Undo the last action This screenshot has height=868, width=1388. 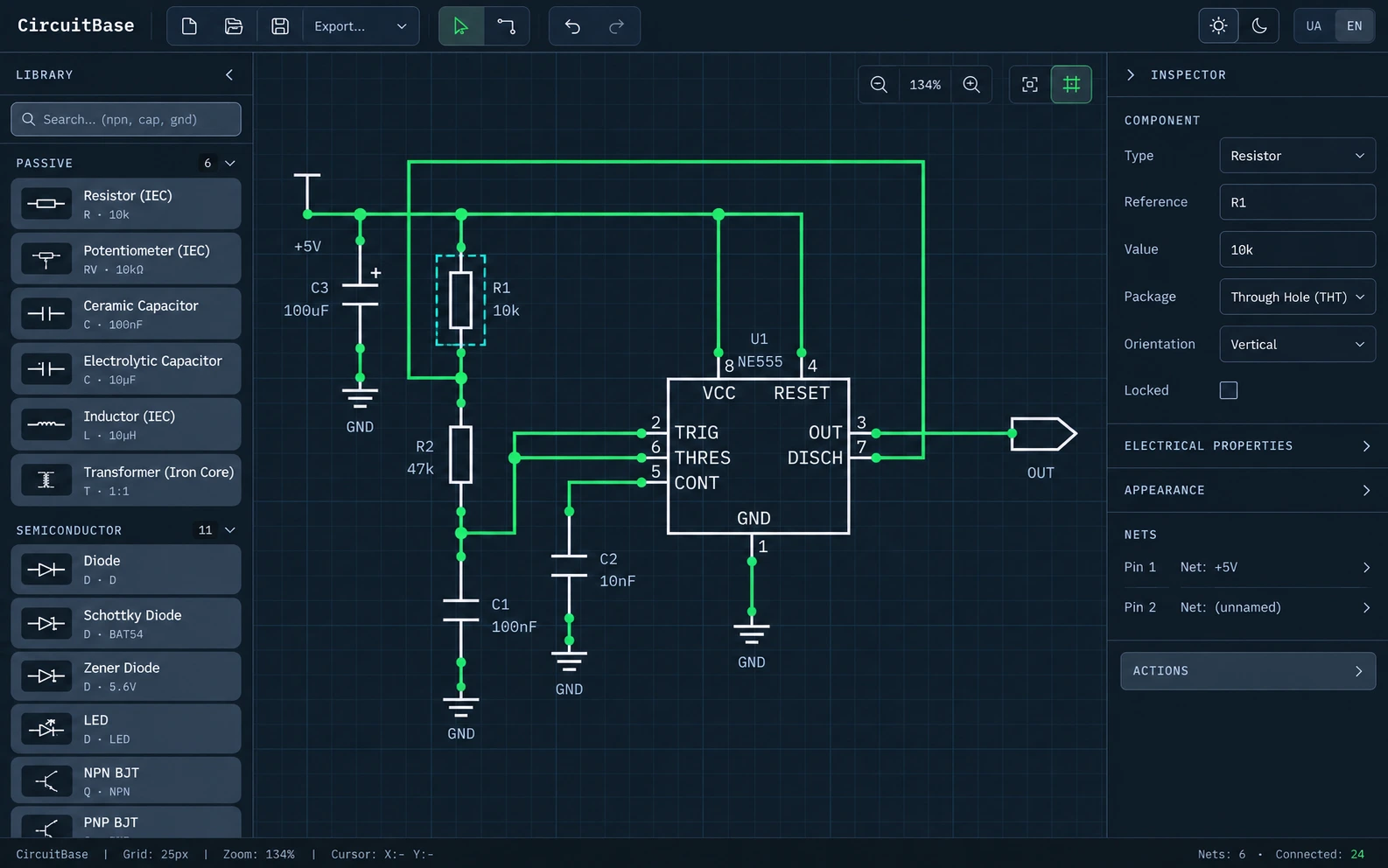(572, 26)
